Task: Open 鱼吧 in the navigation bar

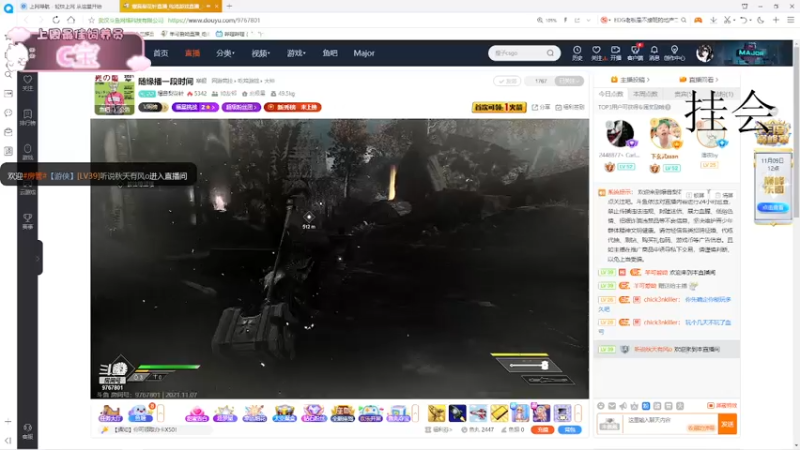Action: [x=330, y=53]
